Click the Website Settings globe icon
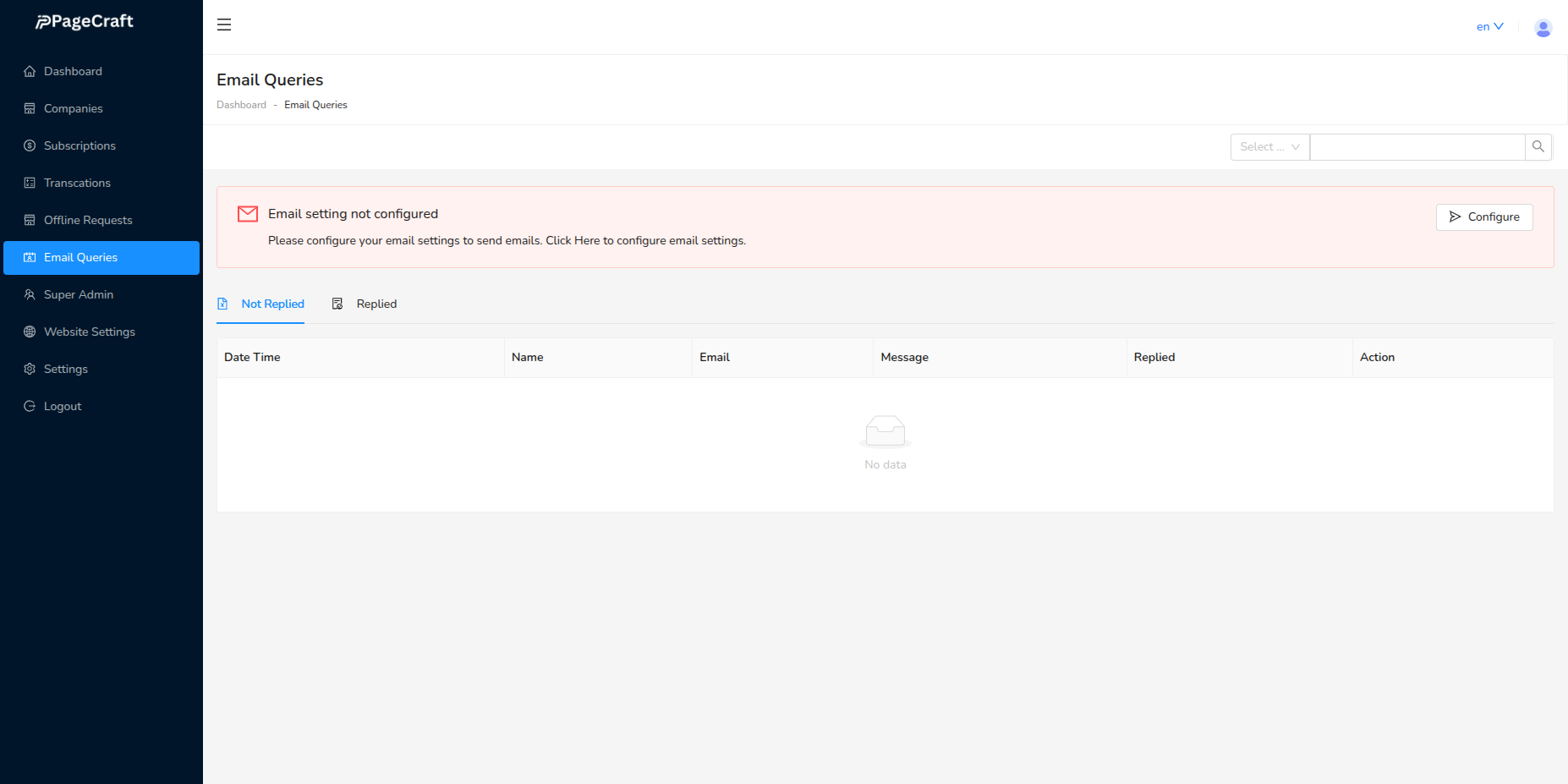This screenshot has height=784, width=1568. point(30,332)
